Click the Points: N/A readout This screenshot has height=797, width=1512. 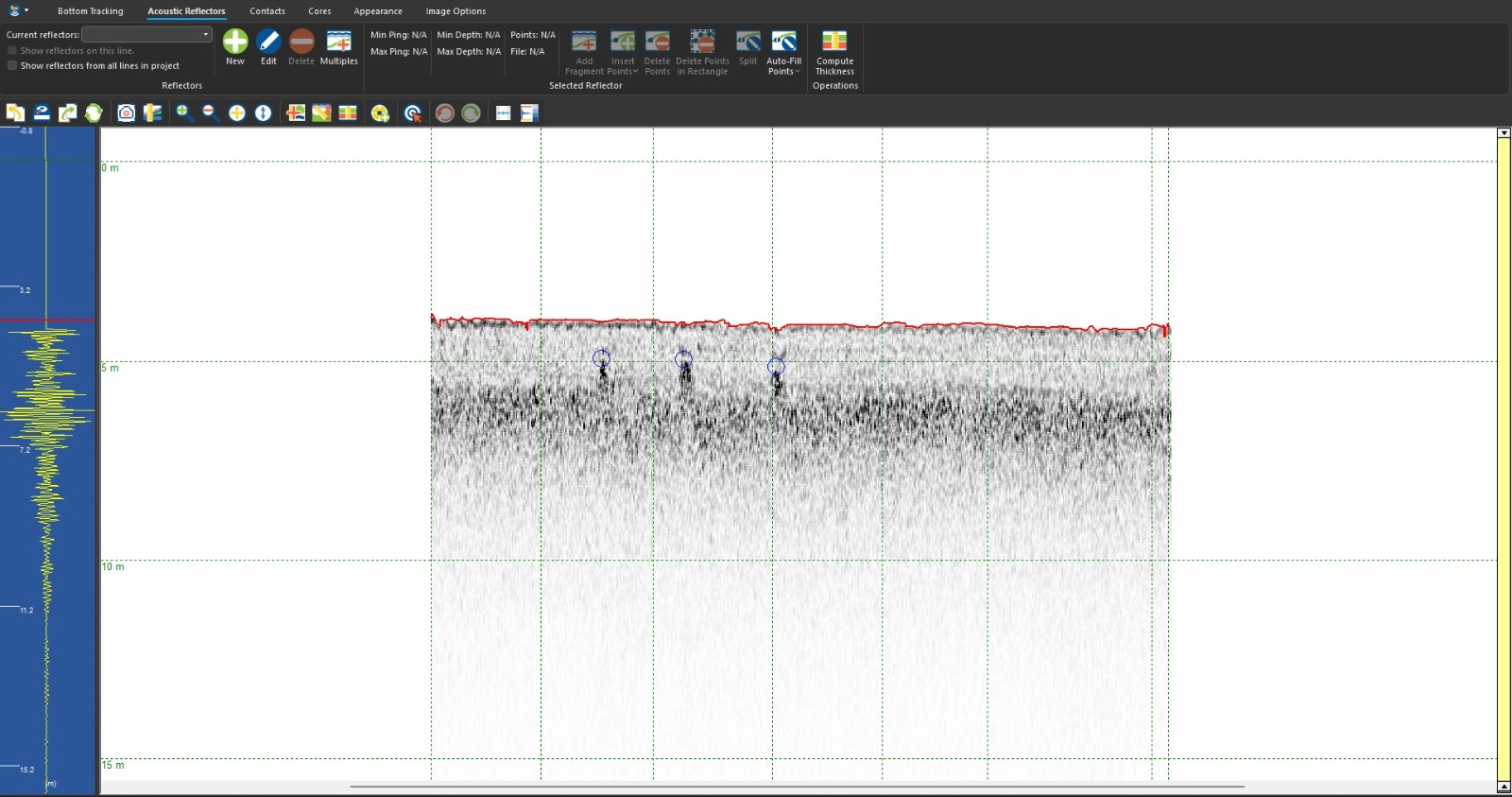(533, 35)
